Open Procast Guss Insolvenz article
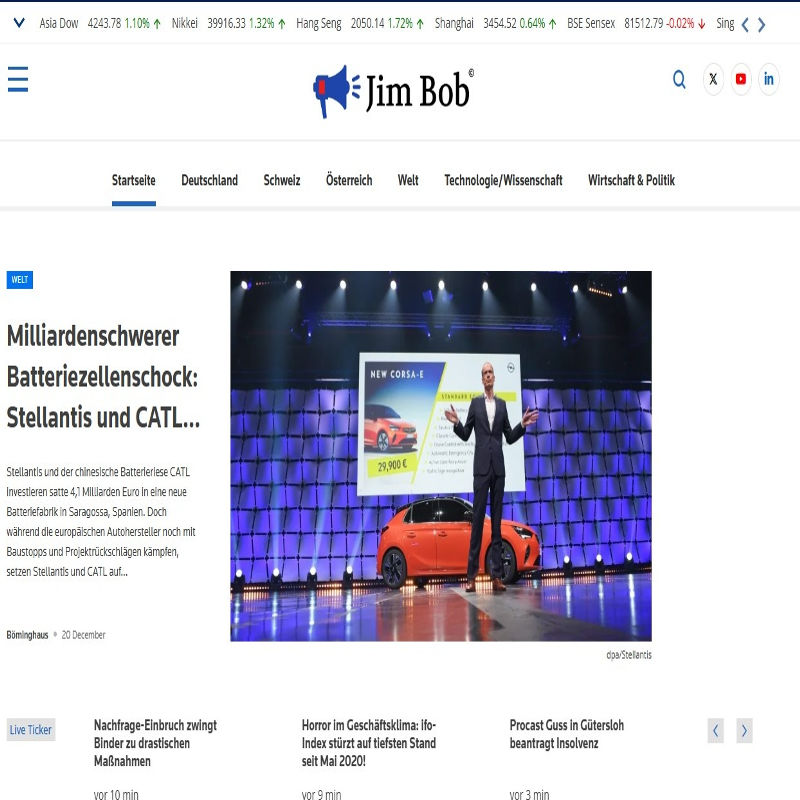The image size is (800, 800). coord(566,734)
